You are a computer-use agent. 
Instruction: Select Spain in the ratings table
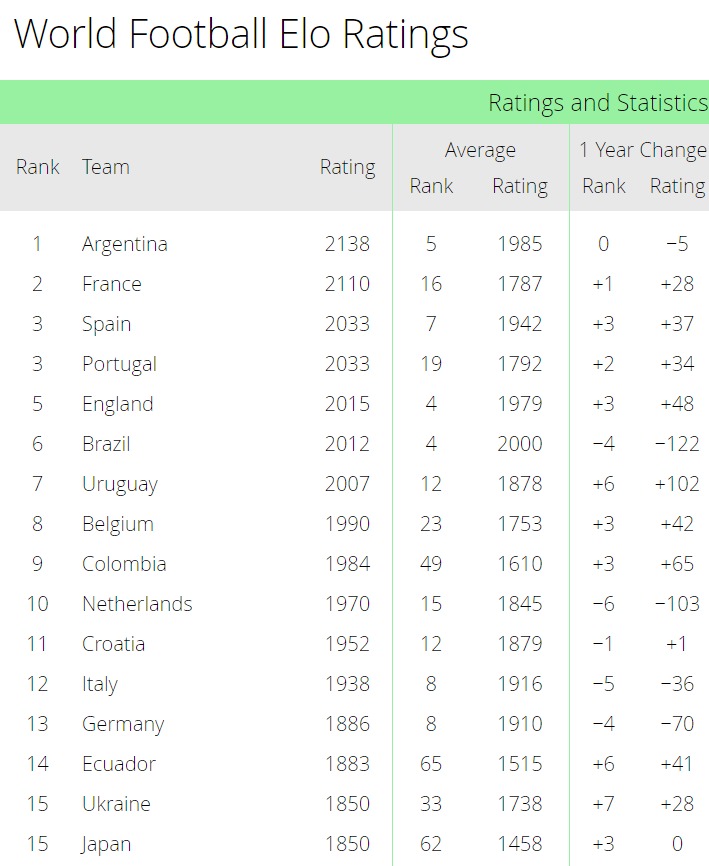coord(106,324)
